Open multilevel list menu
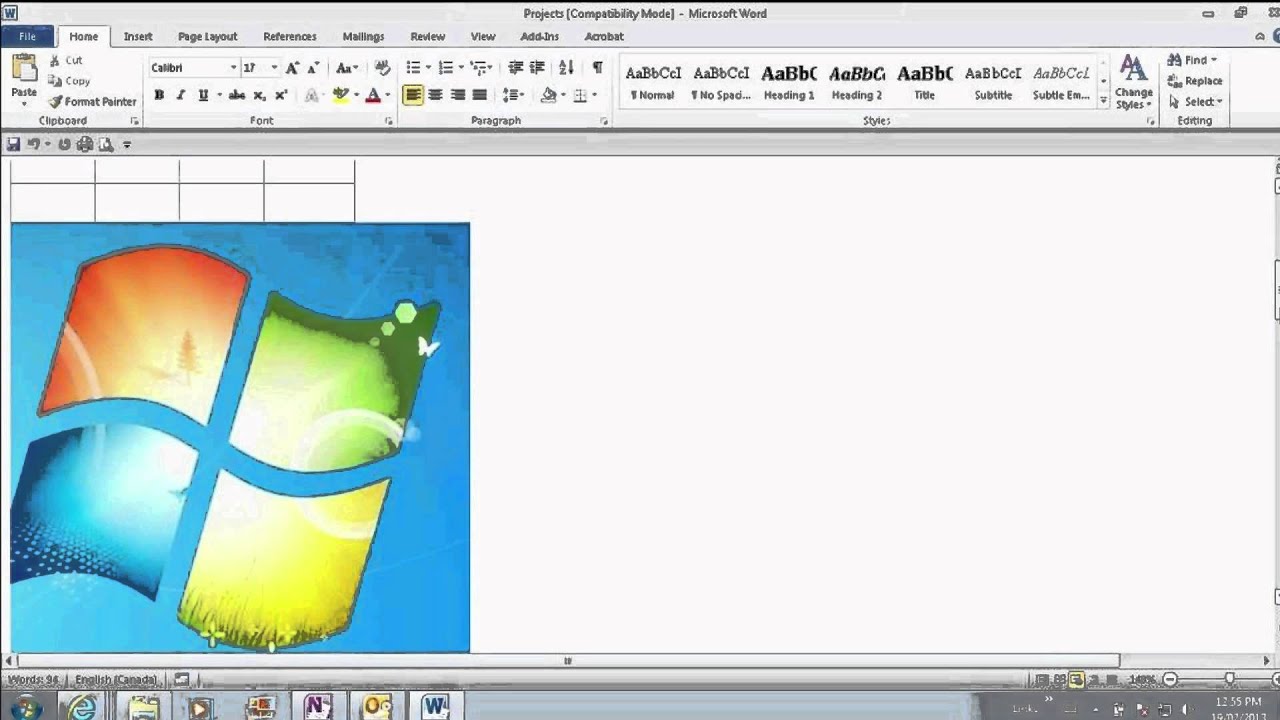1280x720 pixels. 481,68
